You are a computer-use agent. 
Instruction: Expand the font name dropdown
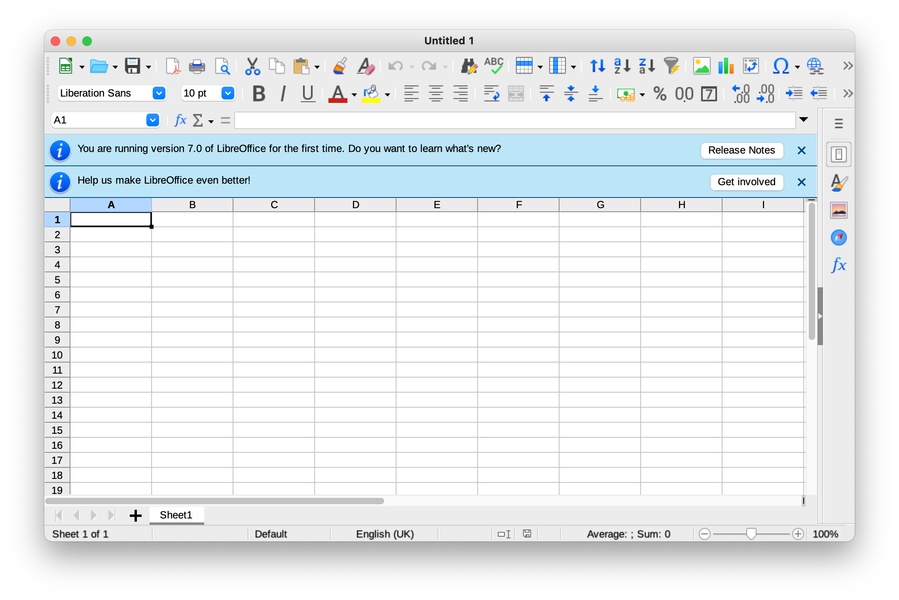(x=159, y=93)
